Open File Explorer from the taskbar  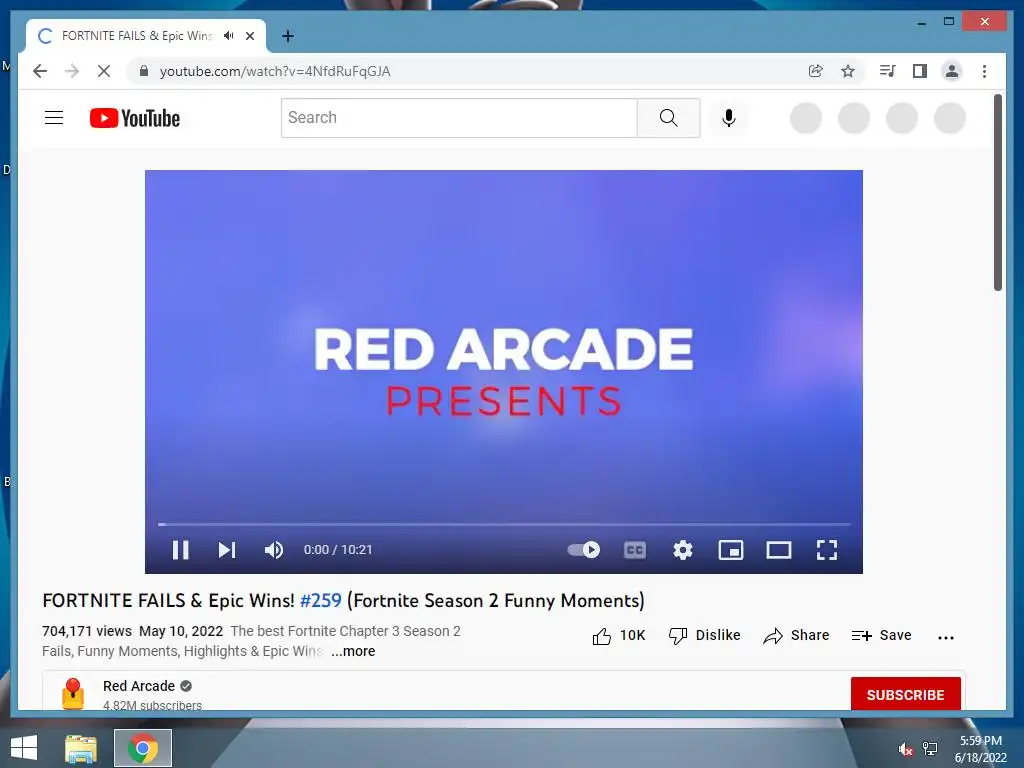click(80, 748)
